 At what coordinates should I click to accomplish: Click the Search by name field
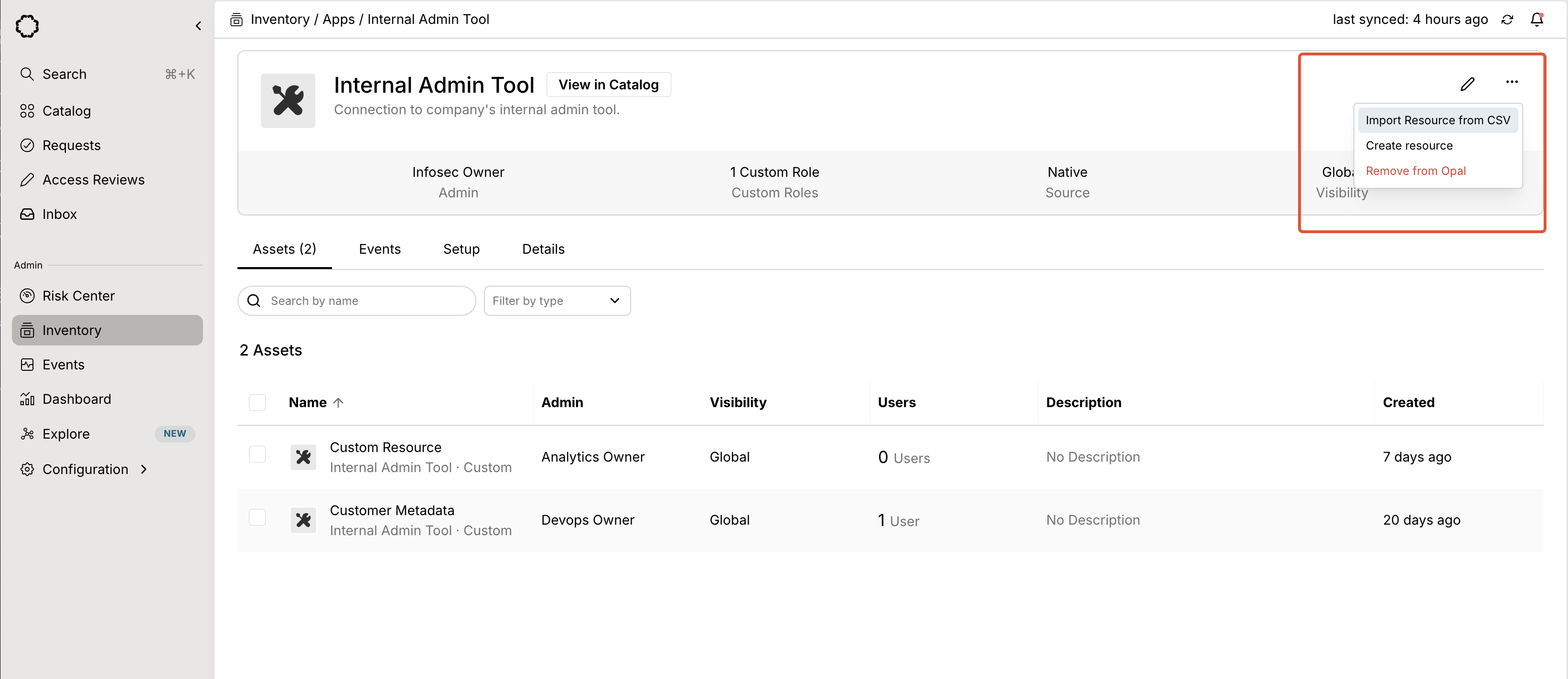click(x=365, y=301)
